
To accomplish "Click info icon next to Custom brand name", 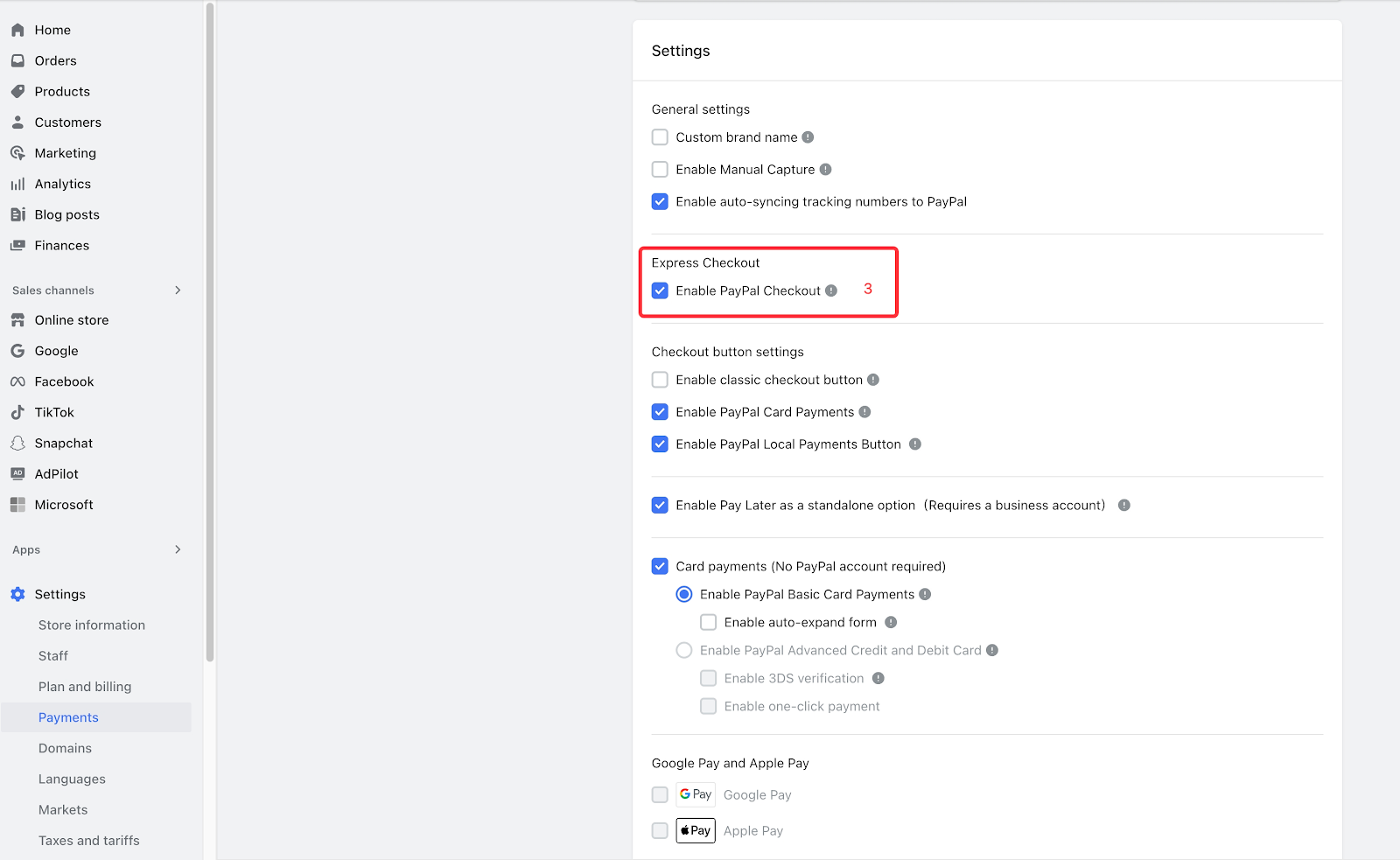I will (x=808, y=137).
